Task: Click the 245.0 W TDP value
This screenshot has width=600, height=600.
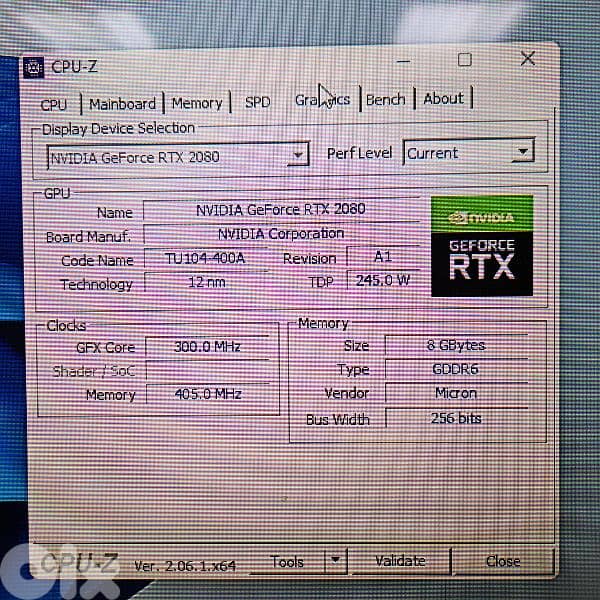Action: coord(383,280)
